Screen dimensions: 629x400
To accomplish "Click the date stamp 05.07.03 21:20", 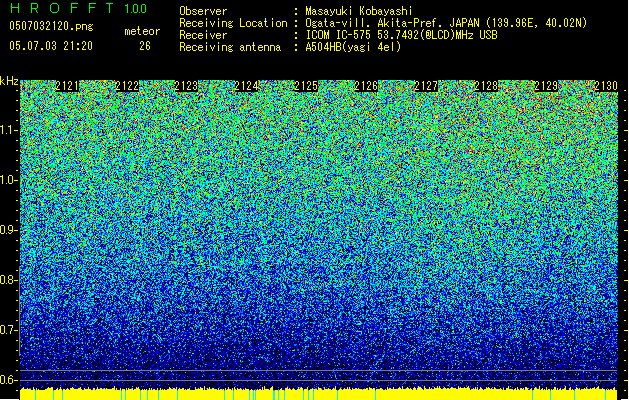I will pyautogui.click(x=51, y=46).
